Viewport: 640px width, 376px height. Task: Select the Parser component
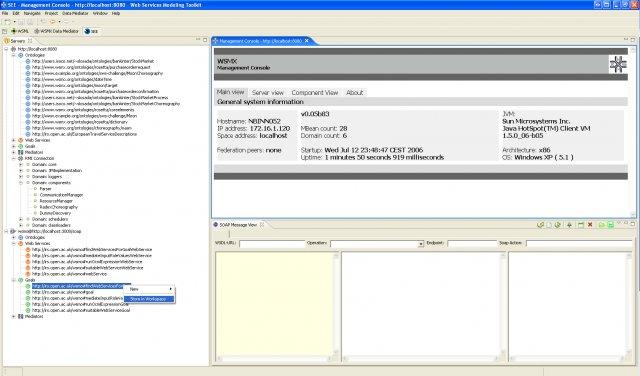click(45, 189)
